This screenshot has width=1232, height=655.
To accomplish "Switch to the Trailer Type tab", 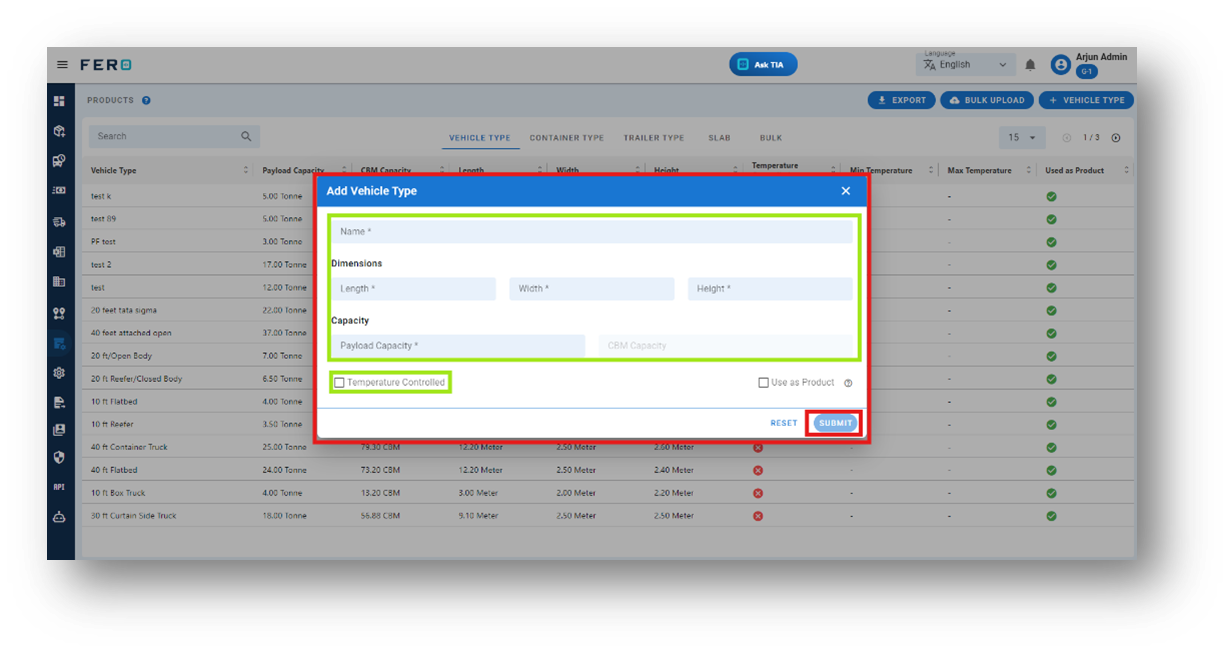I will [x=654, y=138].
